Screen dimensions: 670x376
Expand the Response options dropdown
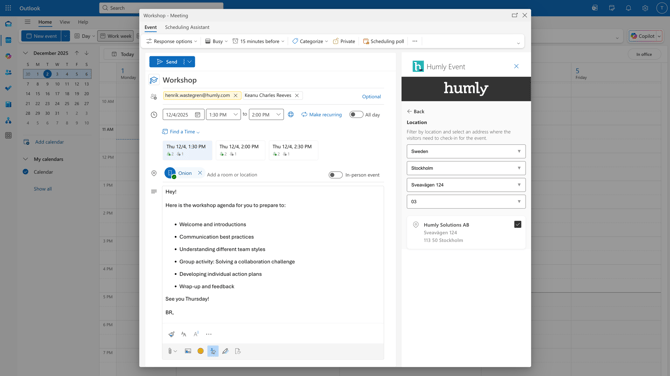171,41
